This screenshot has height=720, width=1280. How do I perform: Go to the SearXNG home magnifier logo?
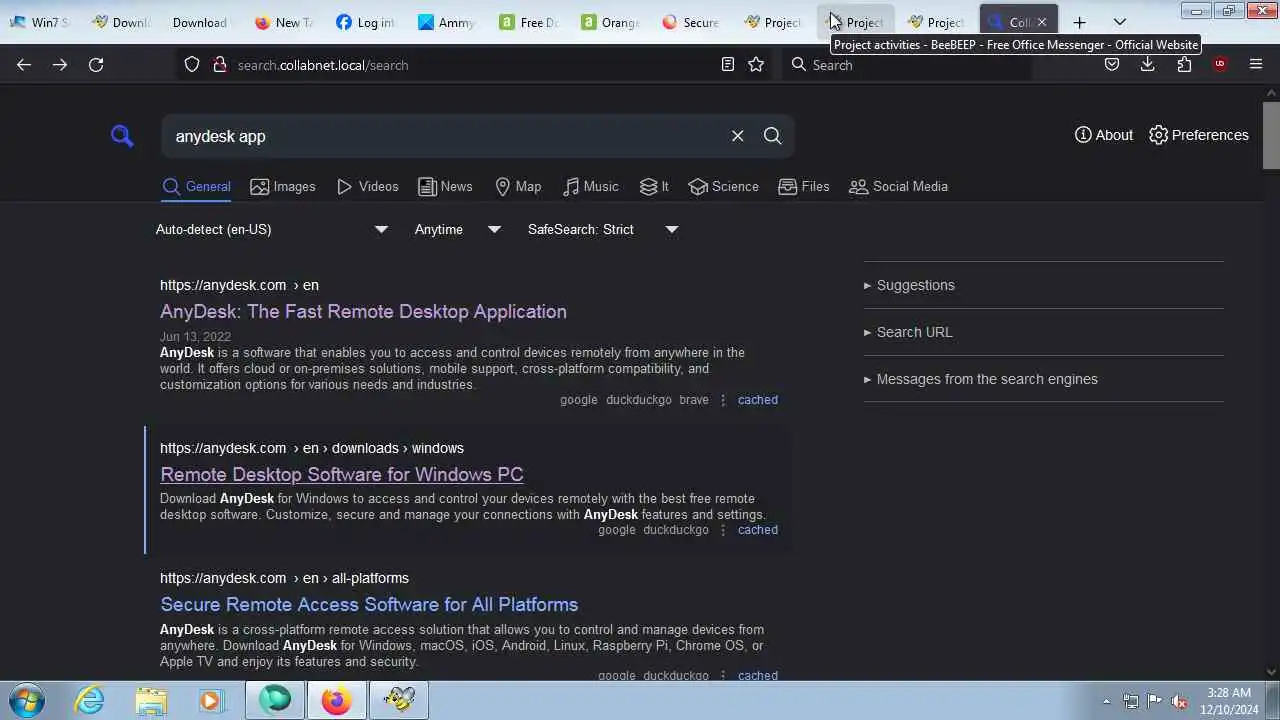click(122, 136)
